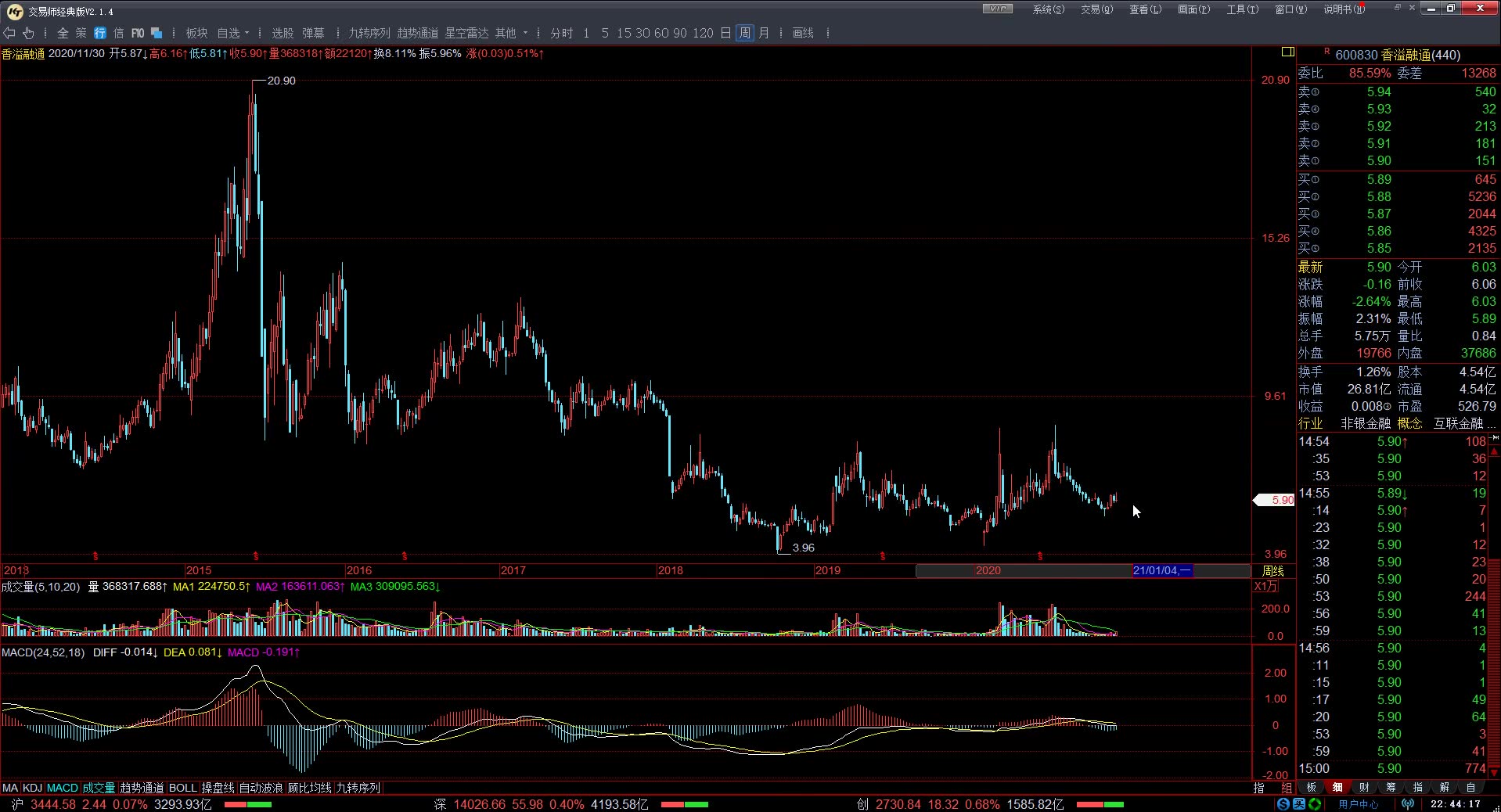Open the 系统(S) menu
The height and width of the screenshot is (812, 1501).
1049,9
